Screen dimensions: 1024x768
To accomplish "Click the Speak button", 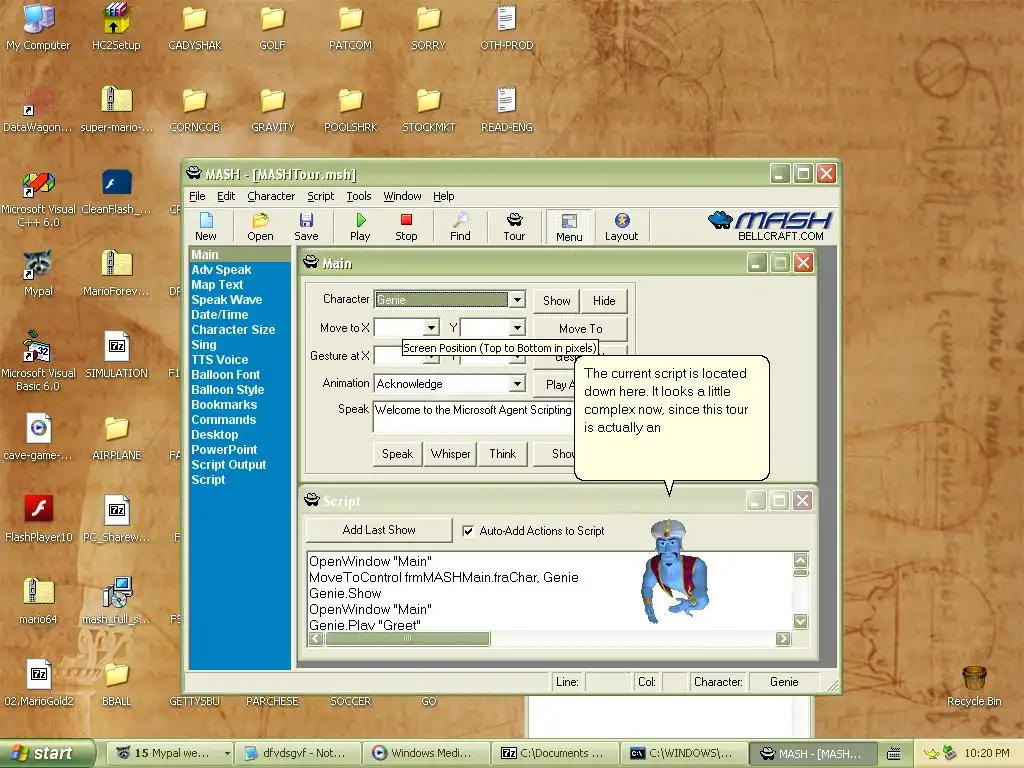I will 397,454.
